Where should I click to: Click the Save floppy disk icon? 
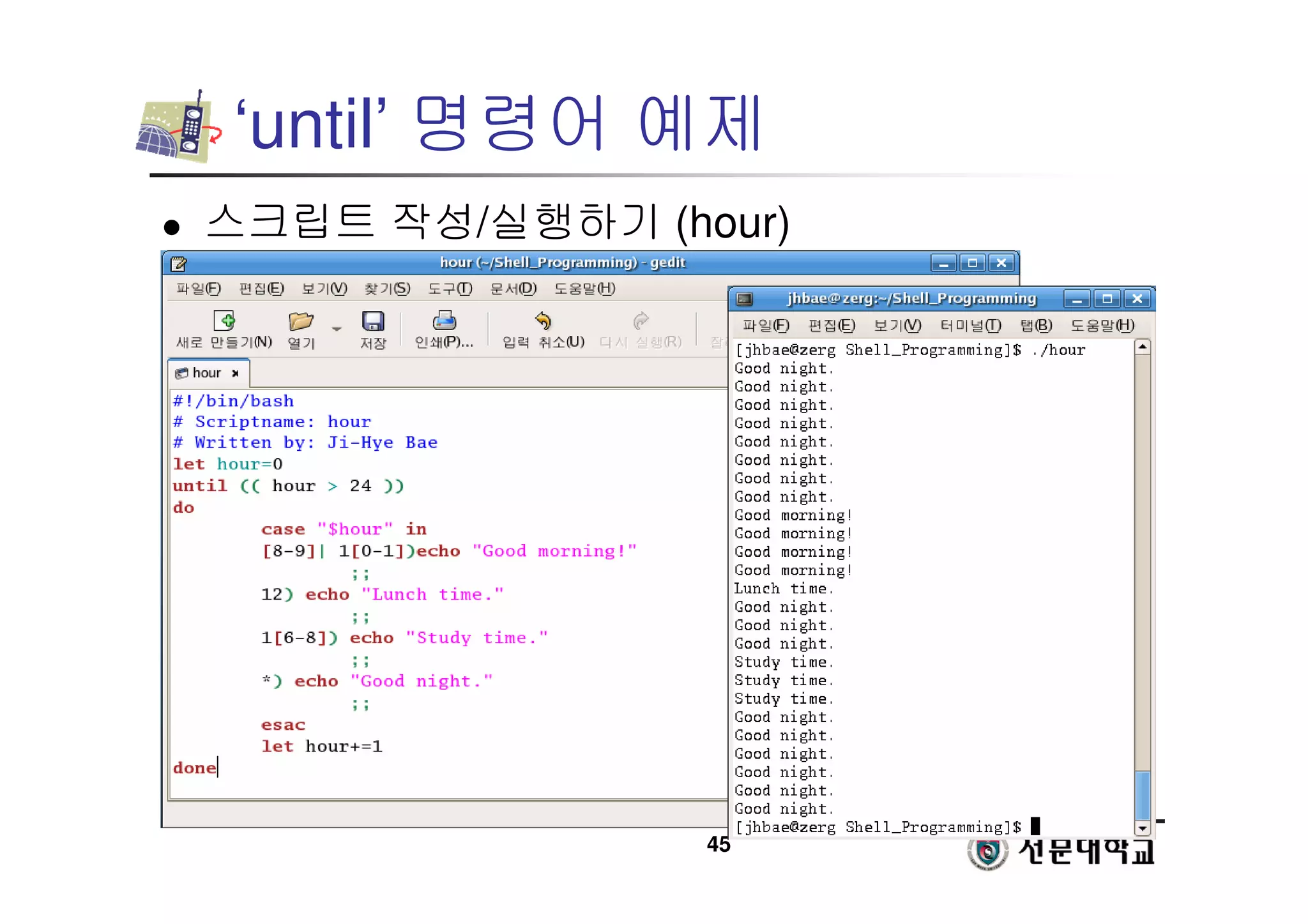(x=373, y=321)
